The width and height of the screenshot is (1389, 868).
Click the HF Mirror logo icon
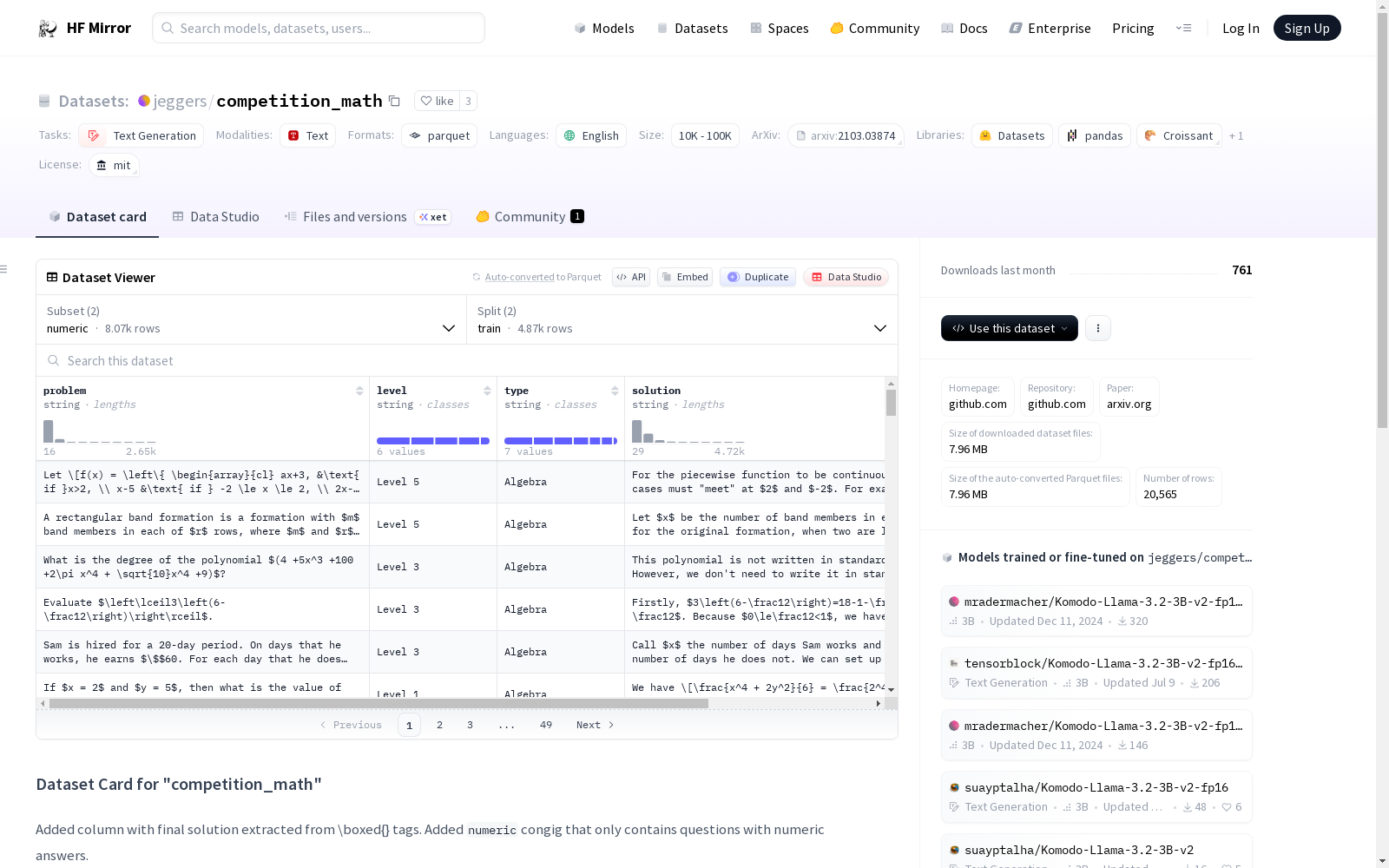tap(48, 29)
